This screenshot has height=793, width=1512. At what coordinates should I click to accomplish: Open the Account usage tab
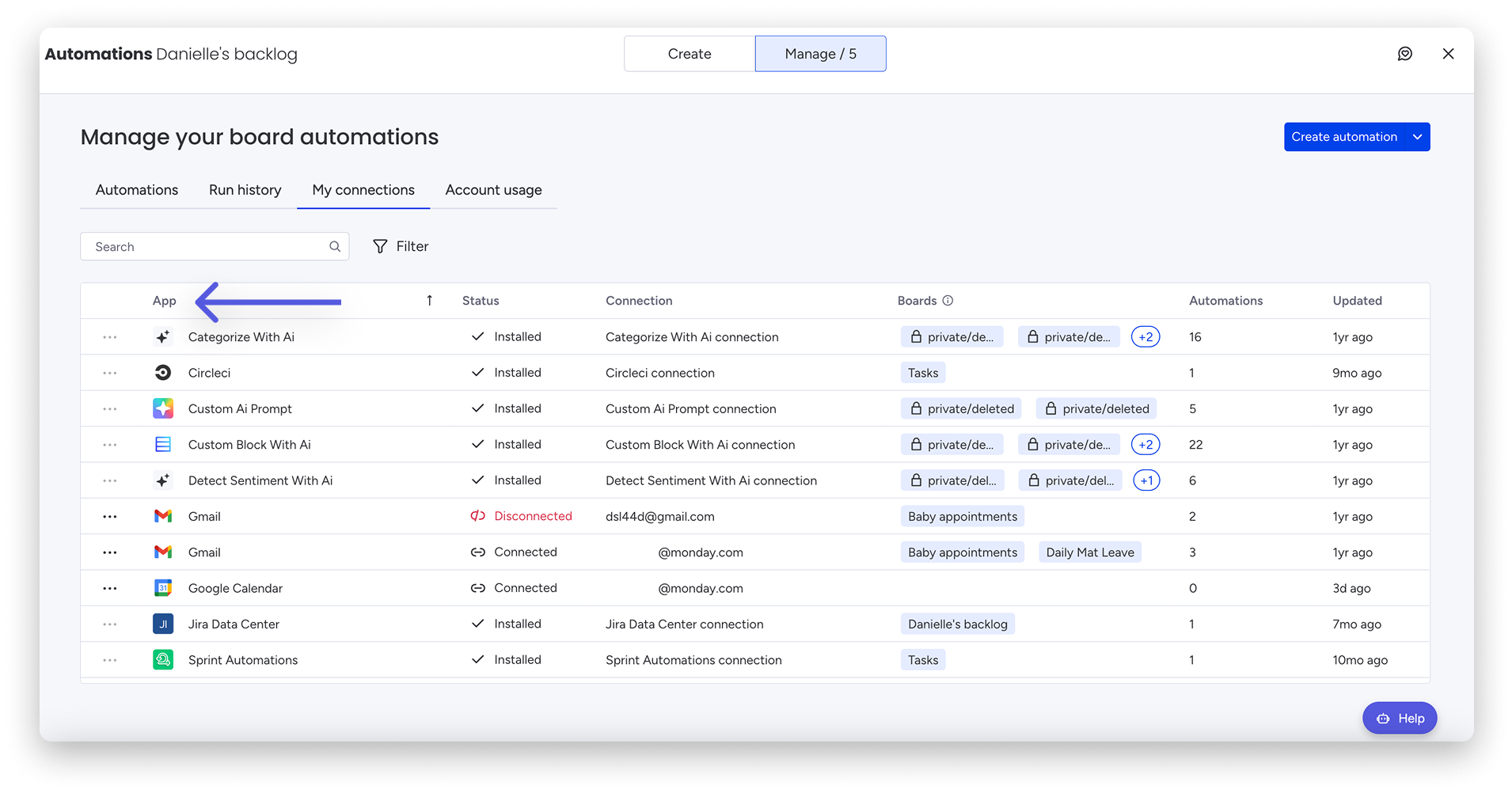[493, 190]
